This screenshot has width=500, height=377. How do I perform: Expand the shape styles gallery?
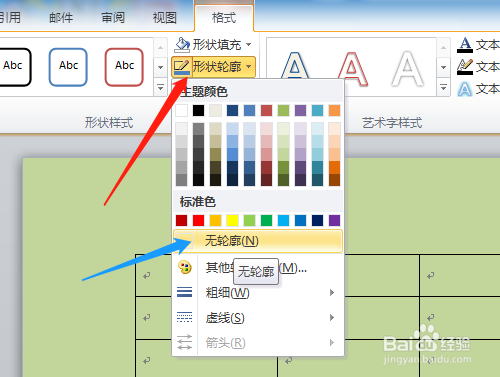tap(160, 88)
